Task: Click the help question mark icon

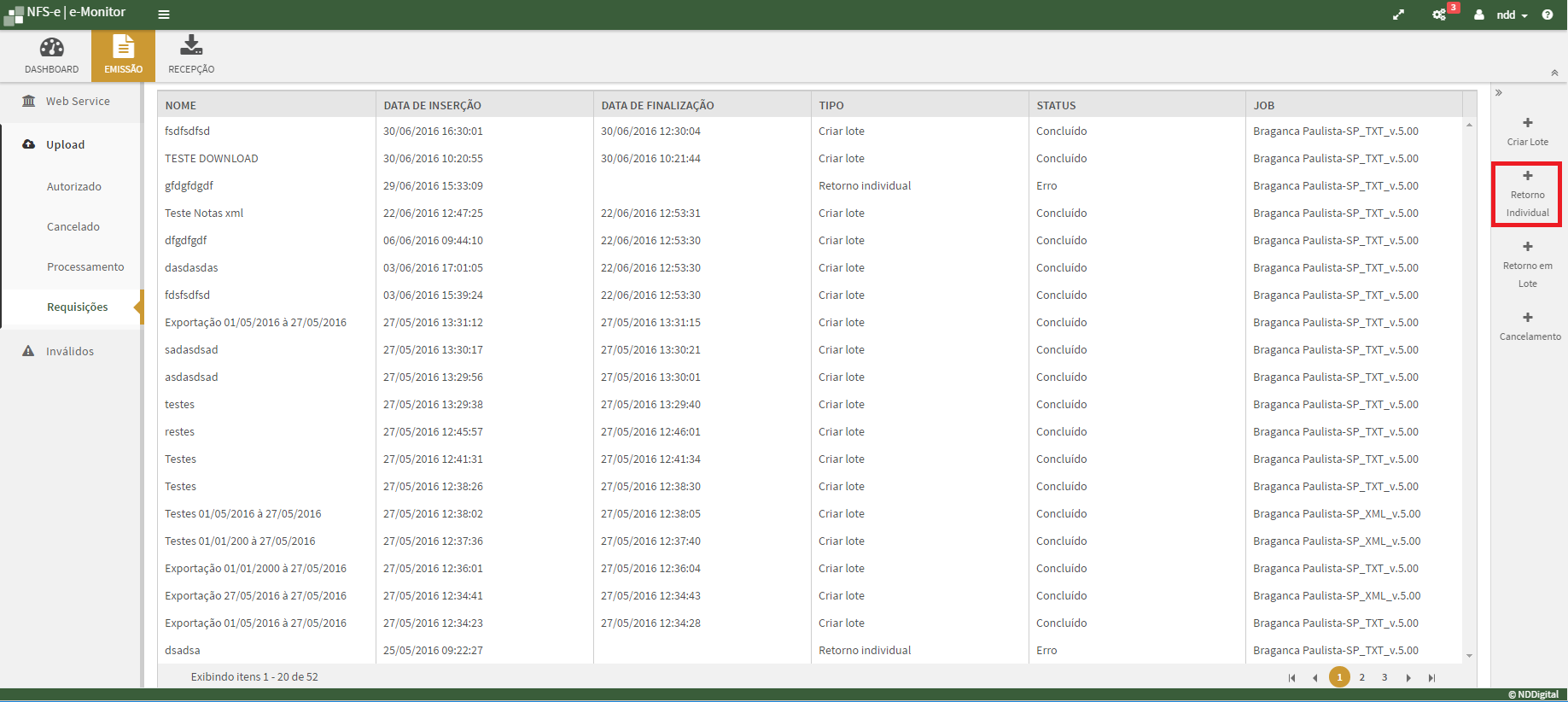Action: [x=1548, y=15]
